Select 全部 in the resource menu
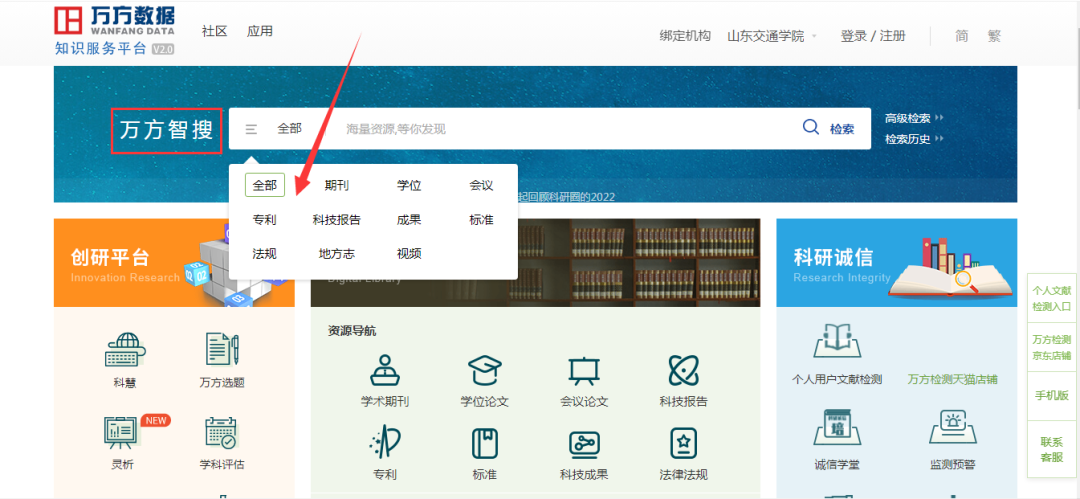Image resolution: width=1080 pixels, height=499 pixels. coord(264,185)
